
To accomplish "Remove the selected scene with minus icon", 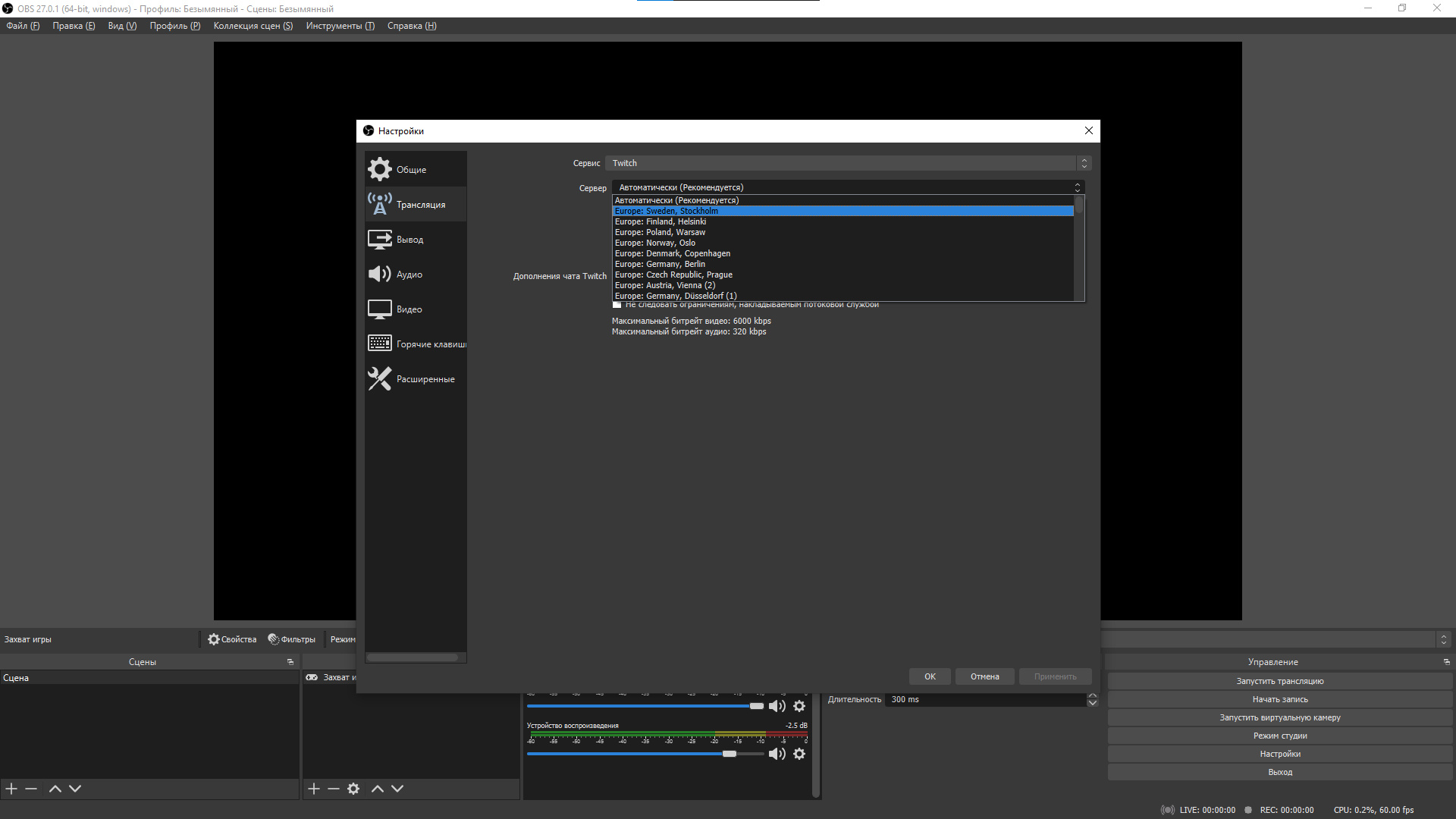I will pyautogui.click(x=31, y=789).
